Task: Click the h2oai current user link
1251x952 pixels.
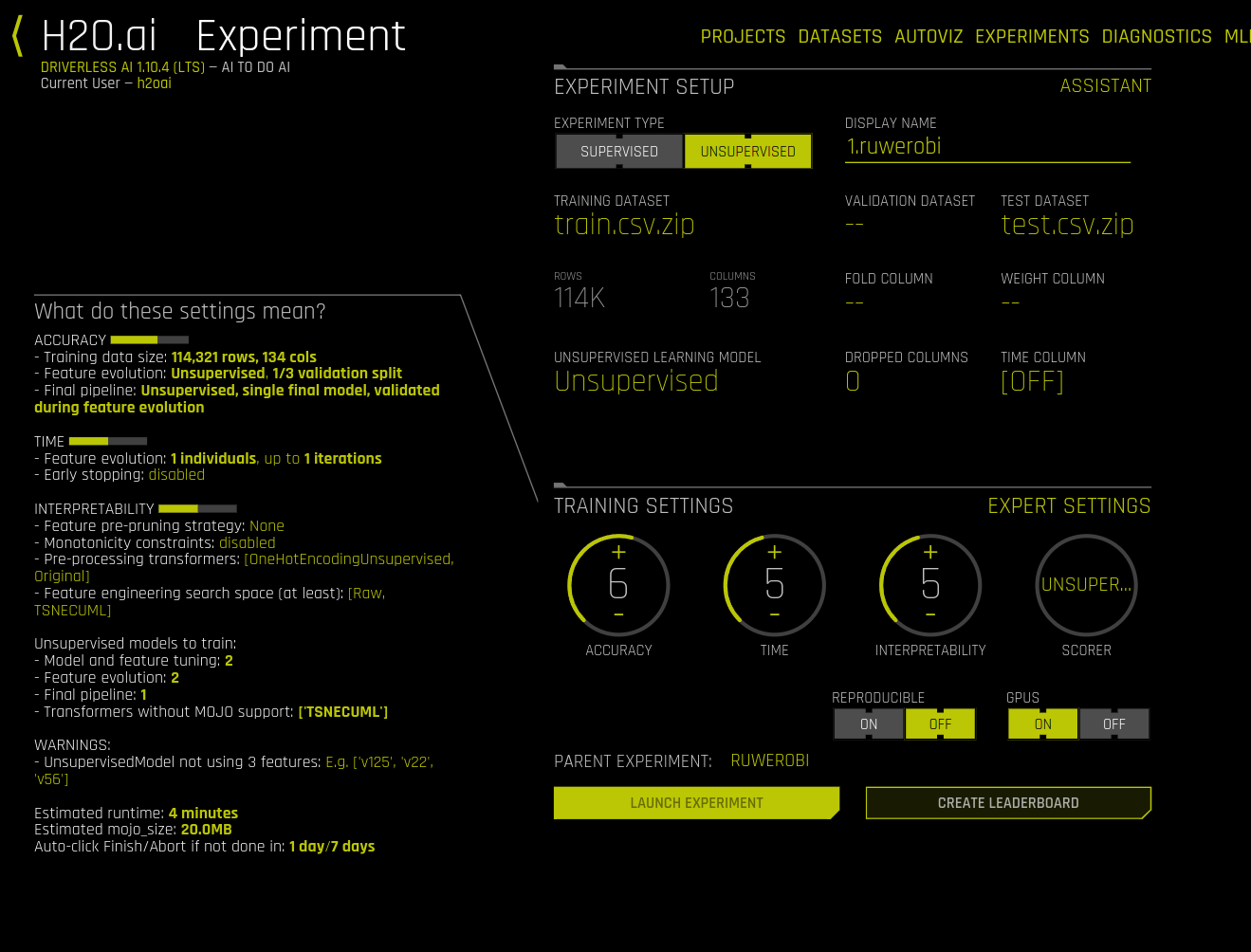Action: pyautogui.click(x=154, y=83)
